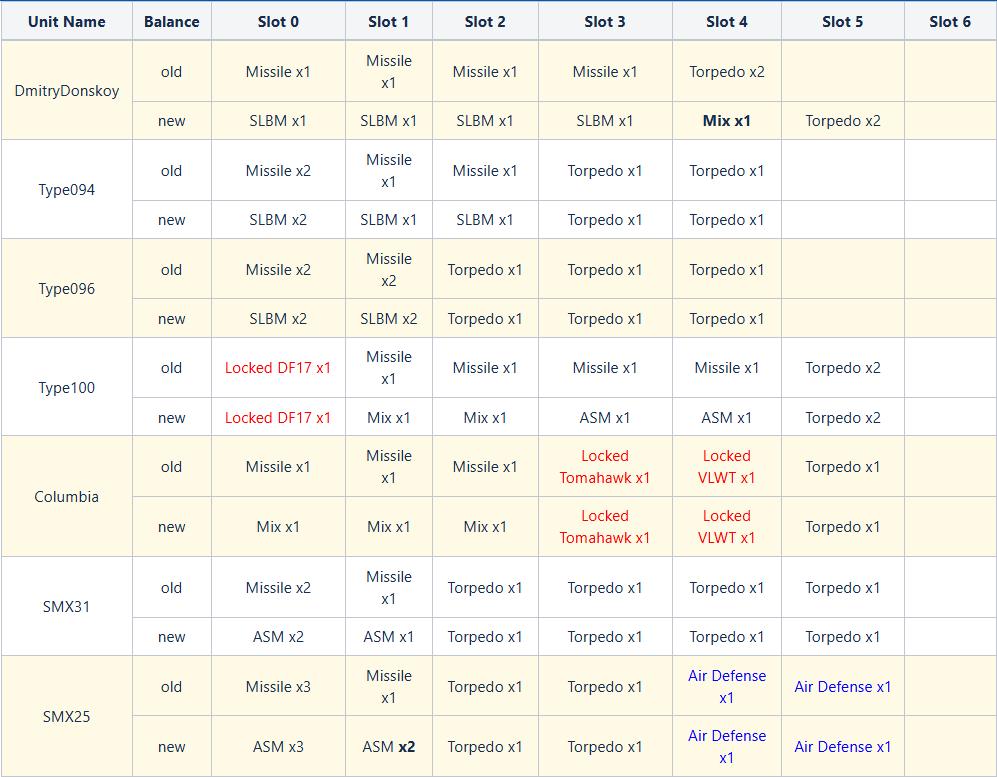Select the Type094 unit name cell
Viewport: 997px width, 777px height.
67,189
